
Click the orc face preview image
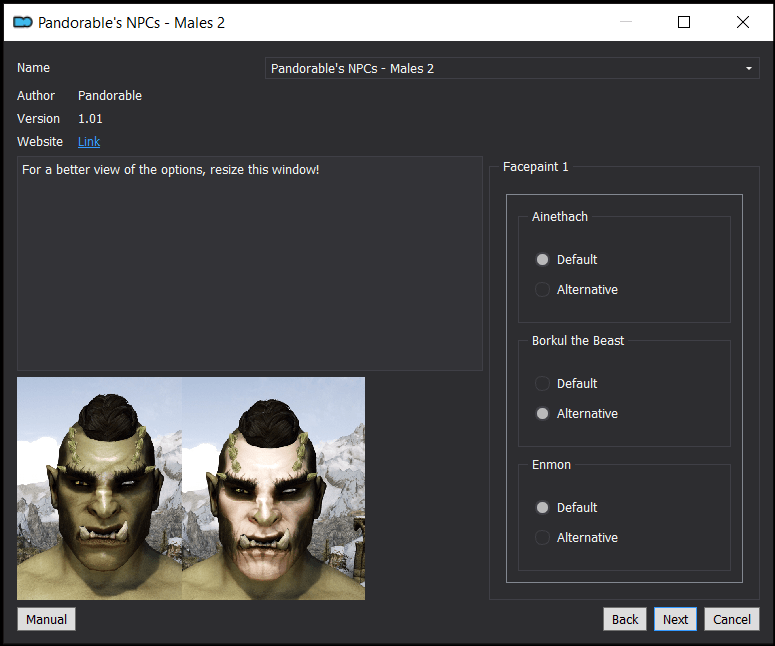(191, 488)
